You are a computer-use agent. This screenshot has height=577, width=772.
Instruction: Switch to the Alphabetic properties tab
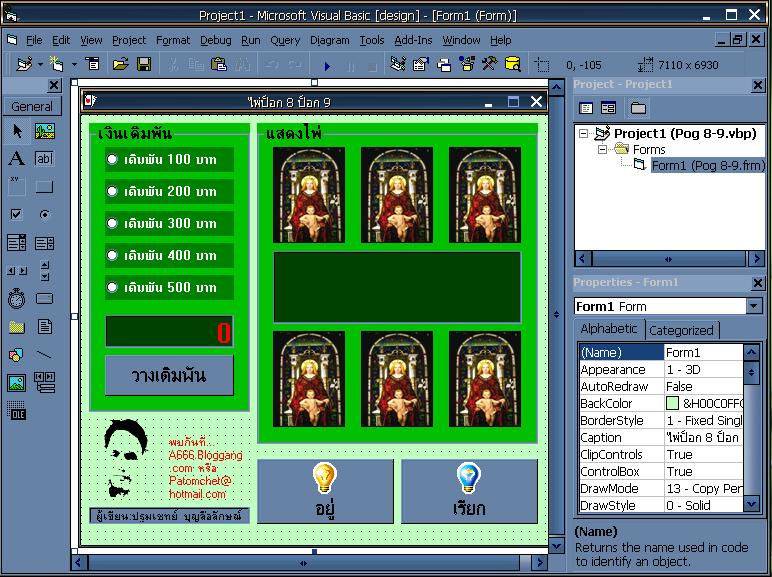tap(609, 329)
